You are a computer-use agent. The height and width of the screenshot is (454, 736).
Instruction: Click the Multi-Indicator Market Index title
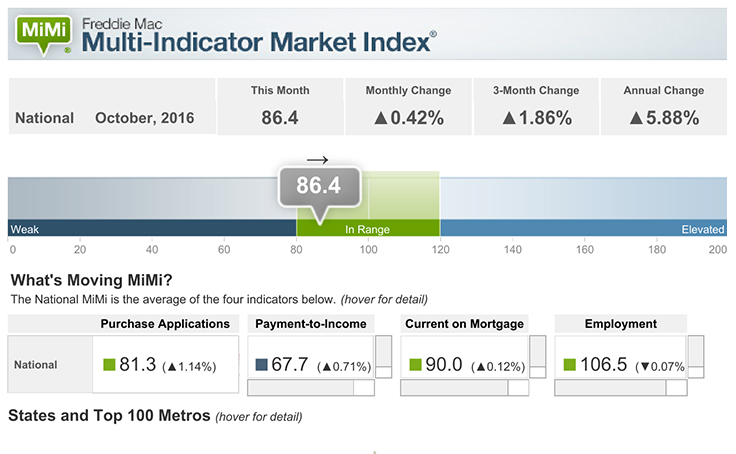[x=258, y=42]
